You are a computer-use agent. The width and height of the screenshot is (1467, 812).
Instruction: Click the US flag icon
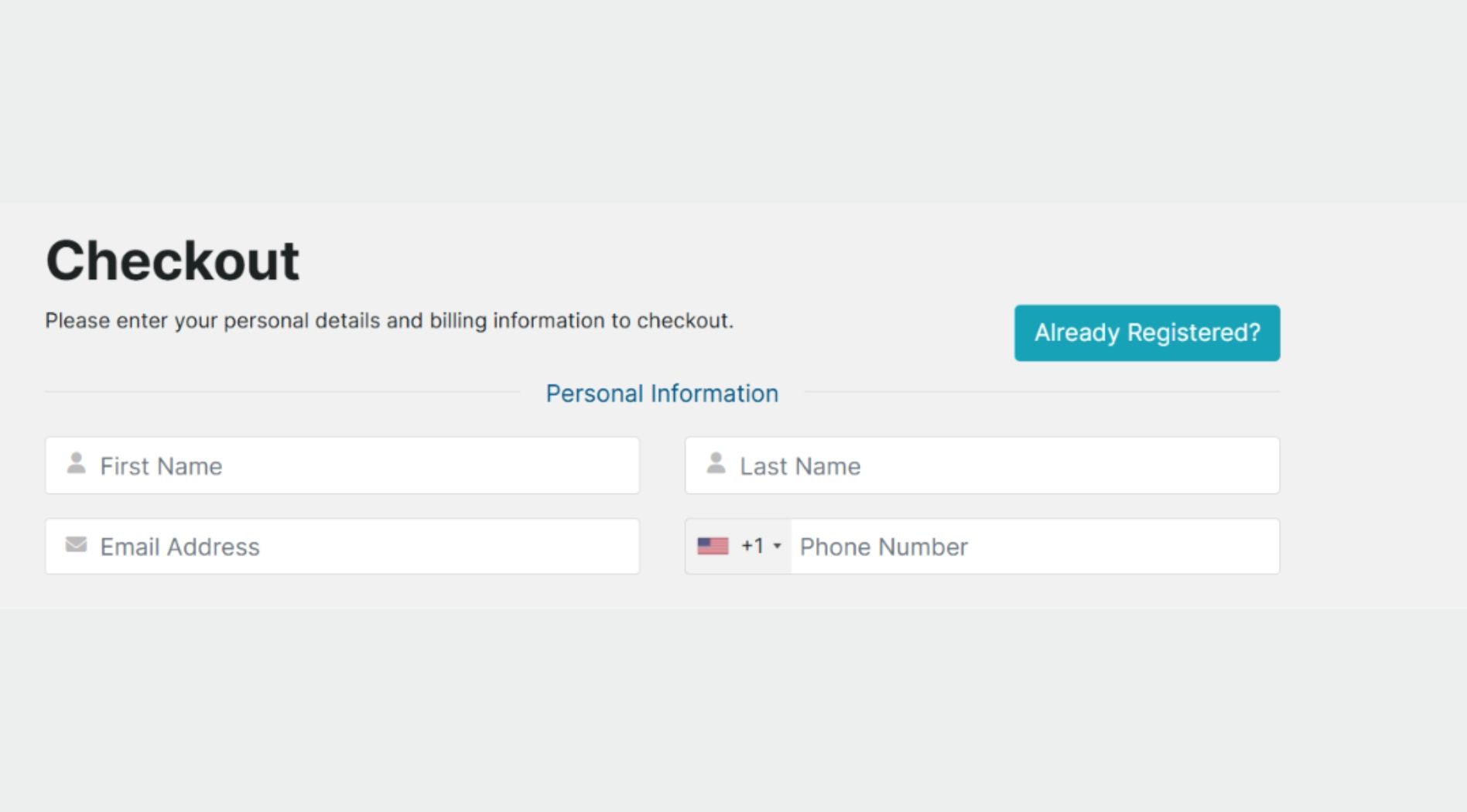713,546
